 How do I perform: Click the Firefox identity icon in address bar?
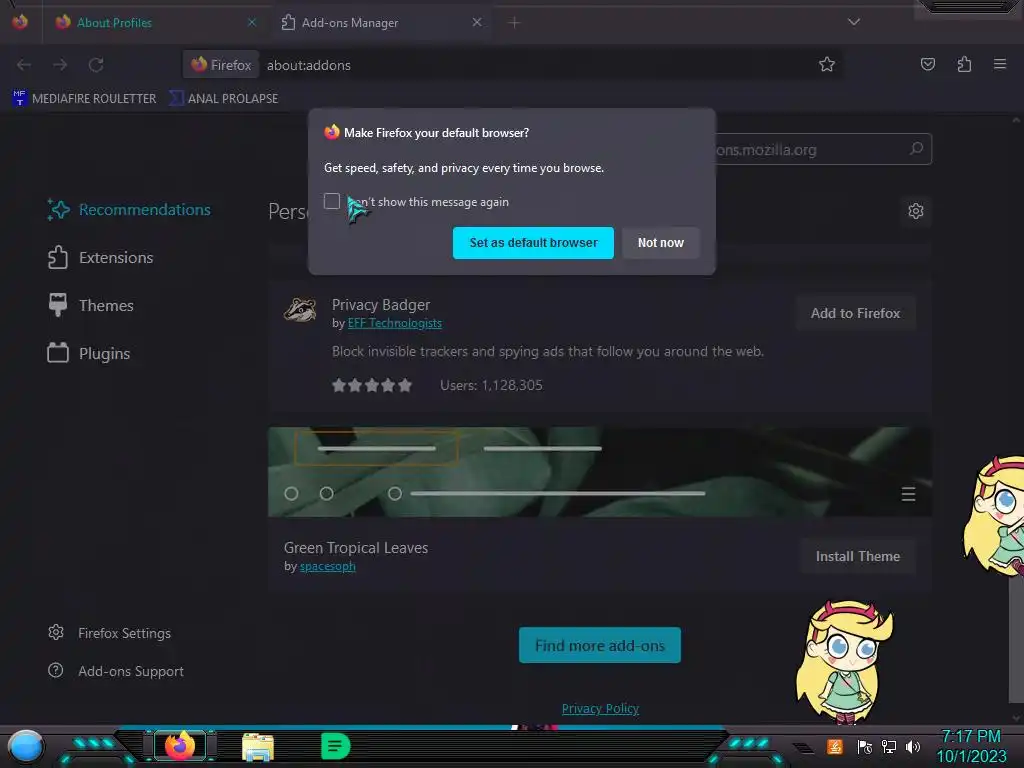tap(221, 65)
